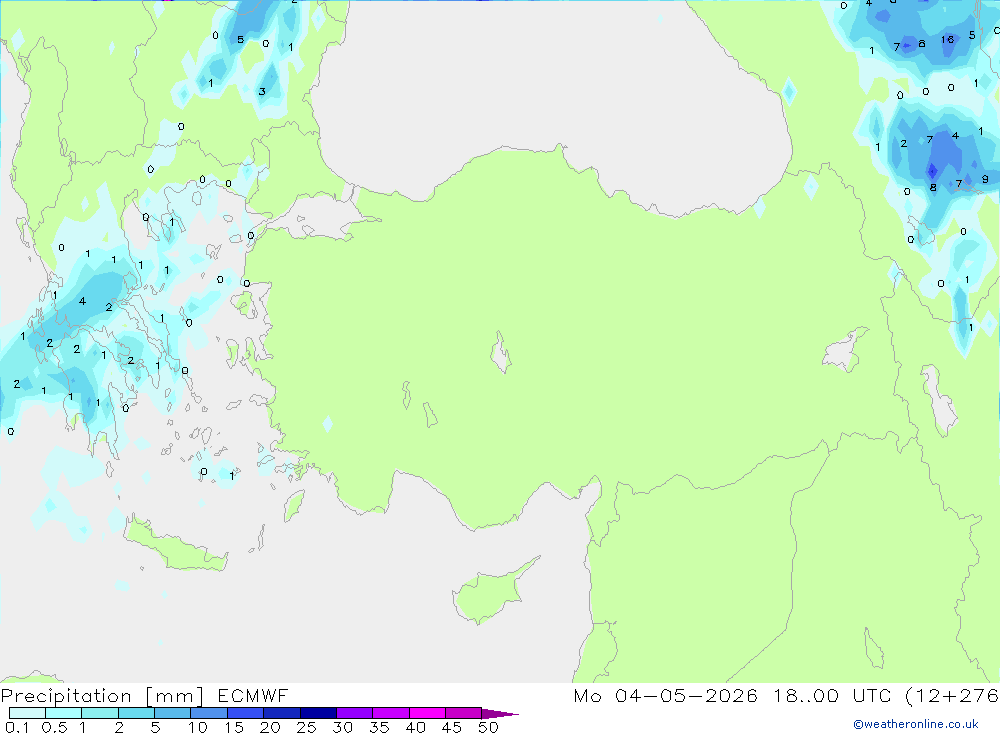
Task: Click the '9' precipitation value at right edge
Action: [985, 179]
